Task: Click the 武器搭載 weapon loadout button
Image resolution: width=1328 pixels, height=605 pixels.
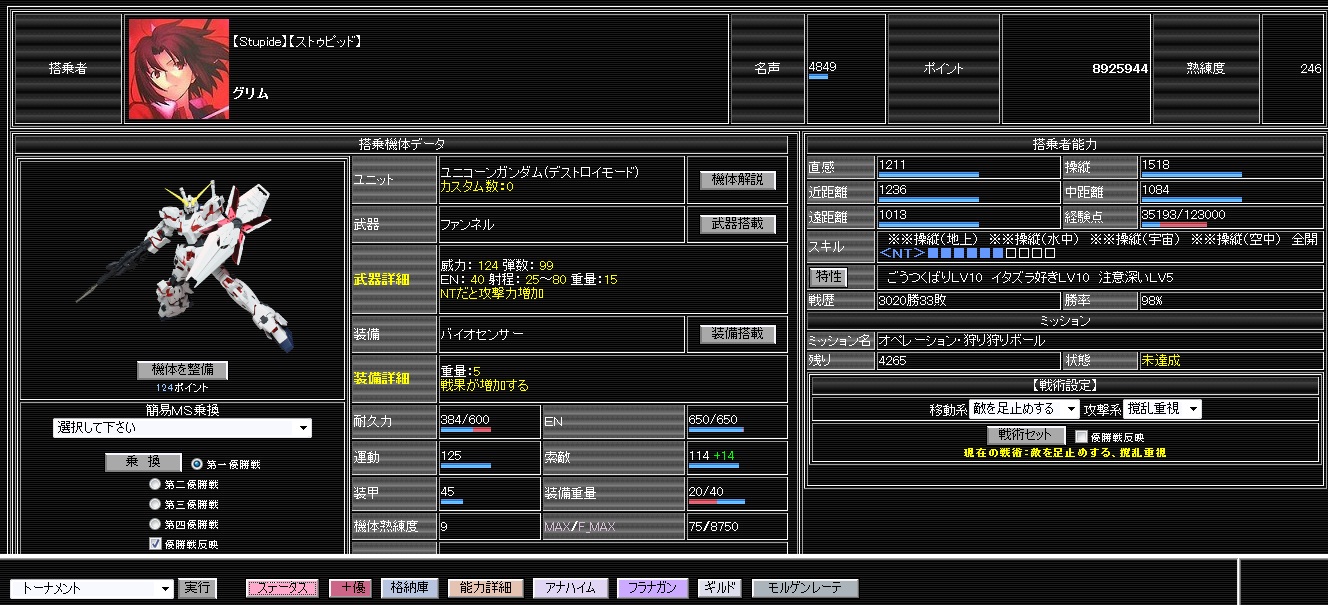Action: [x=738, y=224]
